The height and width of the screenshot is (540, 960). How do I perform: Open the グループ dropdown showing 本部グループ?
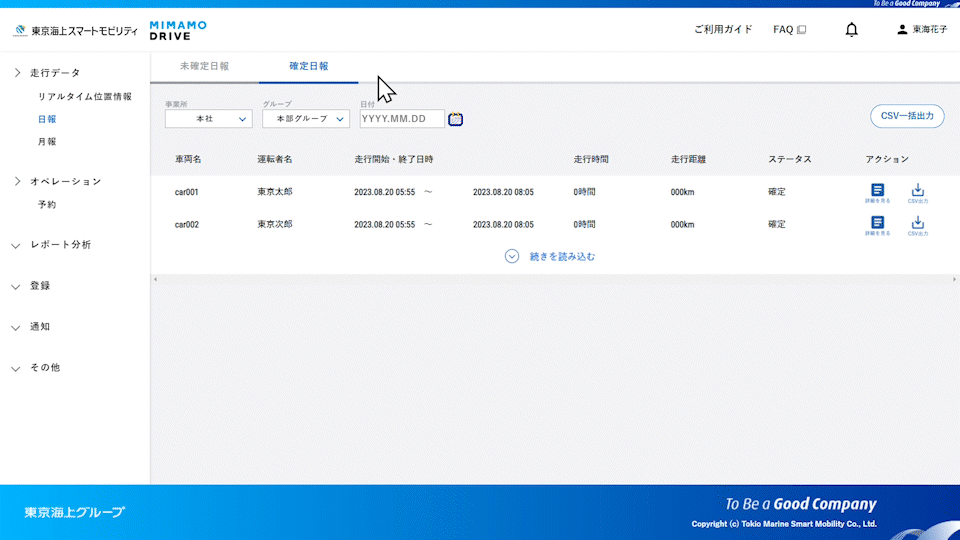[x=306, y=119]
